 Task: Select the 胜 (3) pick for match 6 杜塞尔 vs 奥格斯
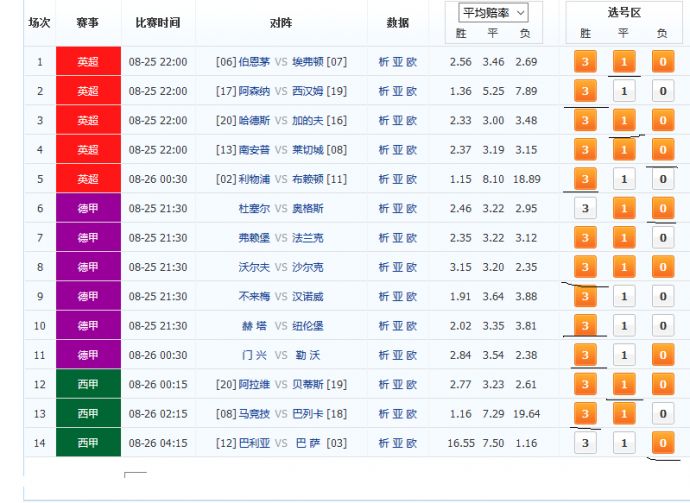[586, 209]
